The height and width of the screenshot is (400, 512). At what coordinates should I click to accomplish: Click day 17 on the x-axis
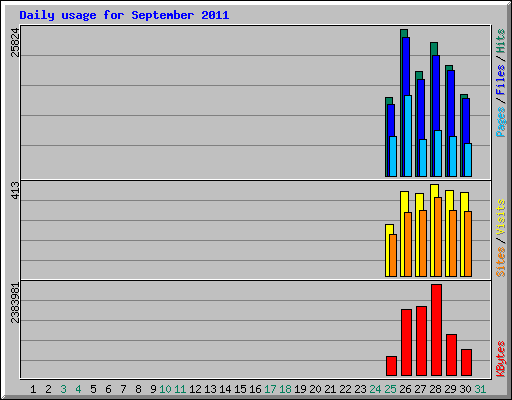pos(270,389)
